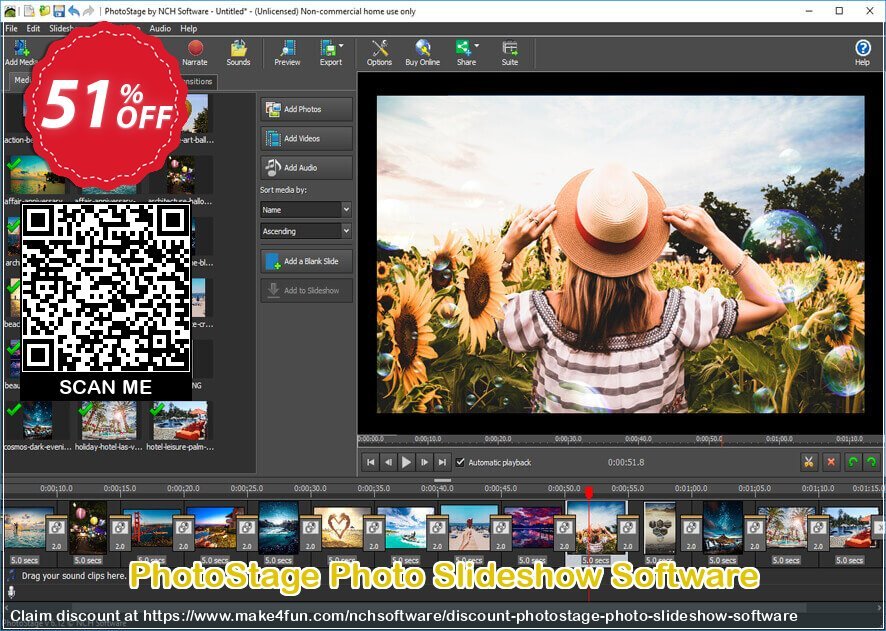Click the preview time ruler at 0:00:30.0
886x631 pixels.
tap(568, 439)
